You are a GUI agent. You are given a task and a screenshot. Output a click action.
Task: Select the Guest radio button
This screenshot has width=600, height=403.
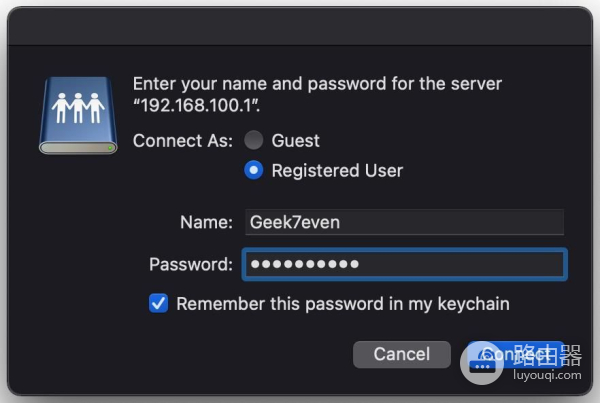254,141
